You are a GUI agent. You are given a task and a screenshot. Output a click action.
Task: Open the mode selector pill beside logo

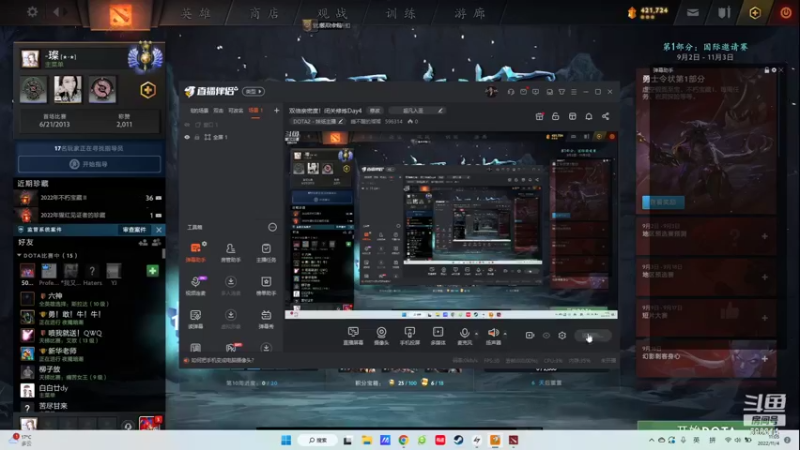[x=253, y=91]
